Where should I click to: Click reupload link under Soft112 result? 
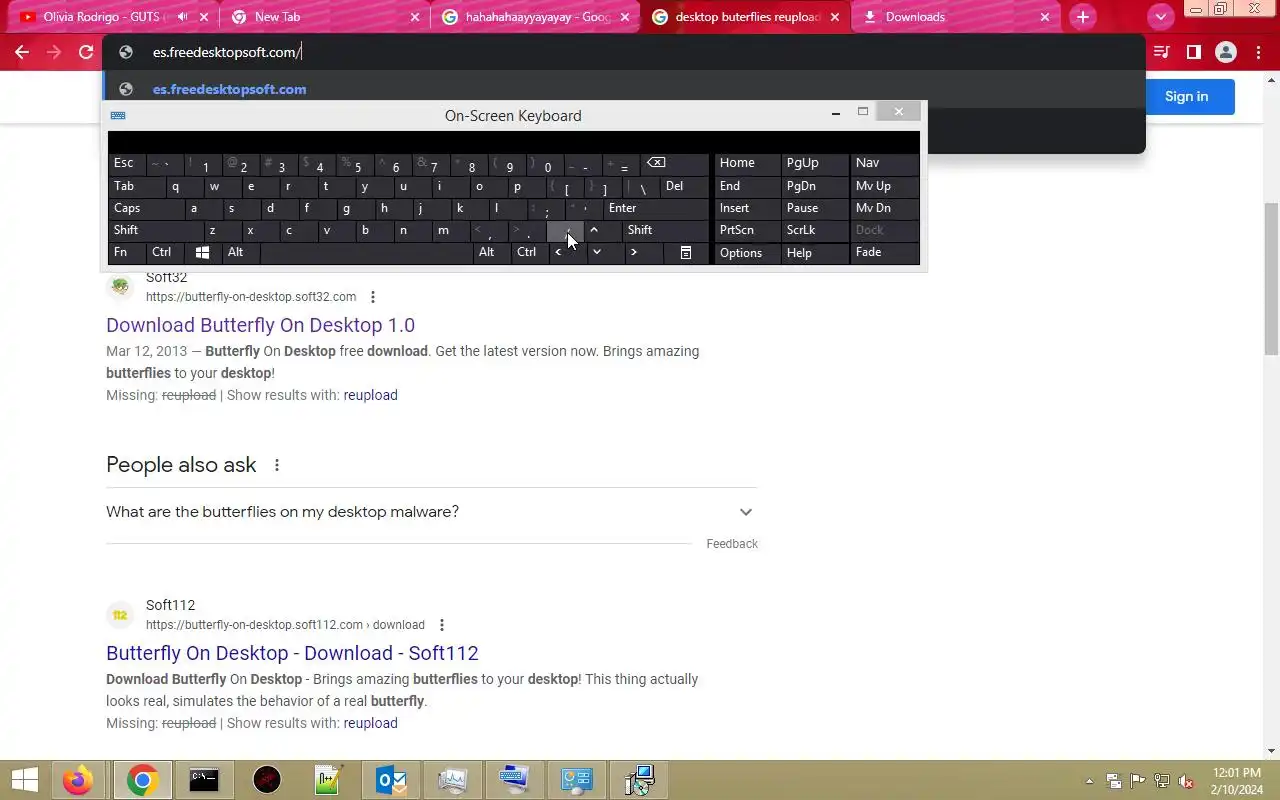point(370,723)
